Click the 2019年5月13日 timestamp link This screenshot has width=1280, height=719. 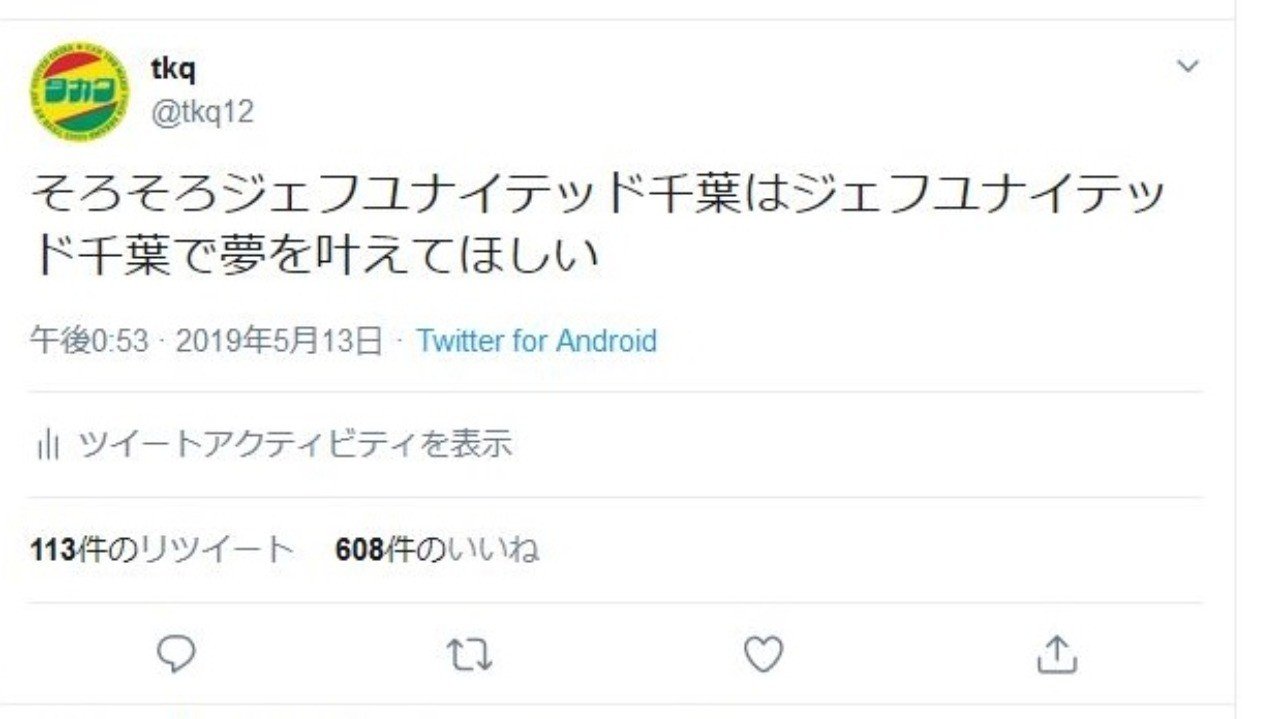(280, 342)
